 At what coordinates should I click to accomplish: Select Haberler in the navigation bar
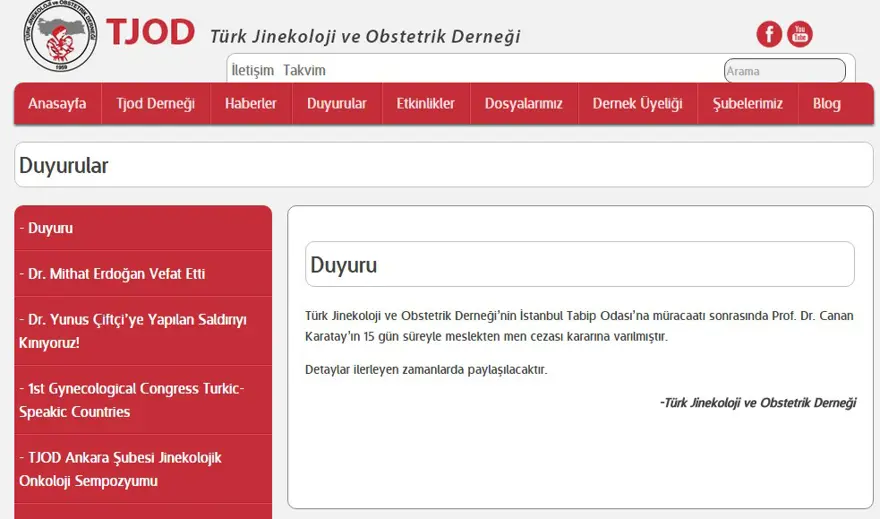[x=250, y=104]
